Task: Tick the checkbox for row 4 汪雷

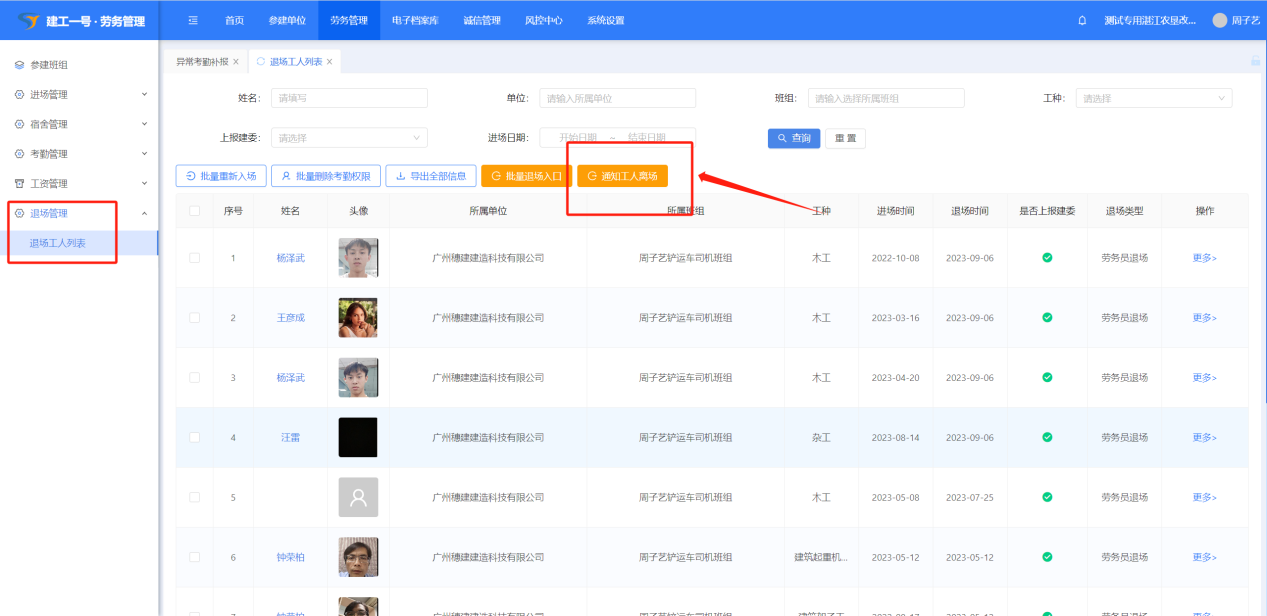Action: coord(194,438)
